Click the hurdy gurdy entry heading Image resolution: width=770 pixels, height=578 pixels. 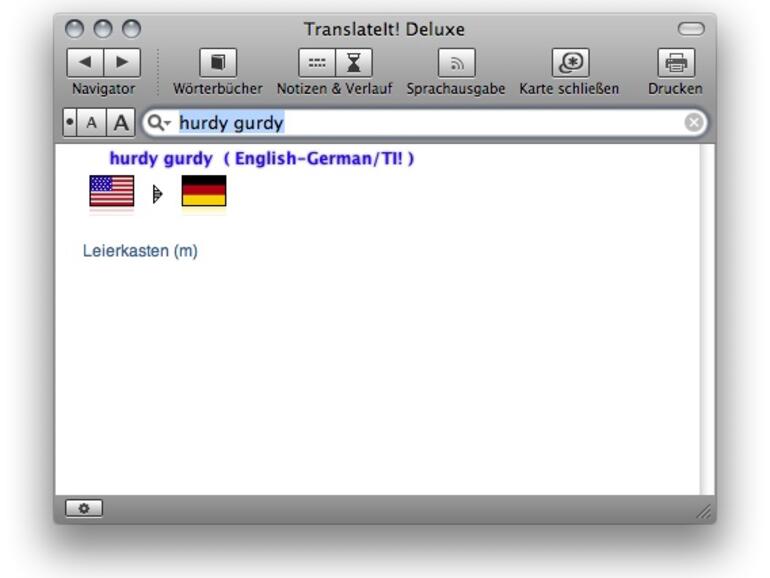click(261, 159)
